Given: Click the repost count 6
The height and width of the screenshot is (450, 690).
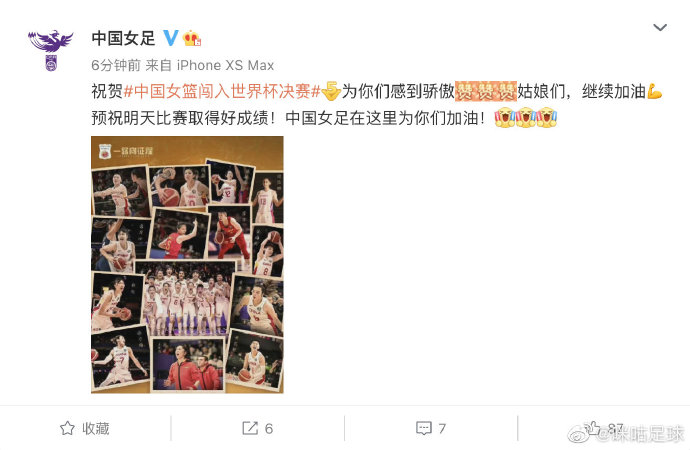Looking at the screenshot, I should tap(269, 428).
